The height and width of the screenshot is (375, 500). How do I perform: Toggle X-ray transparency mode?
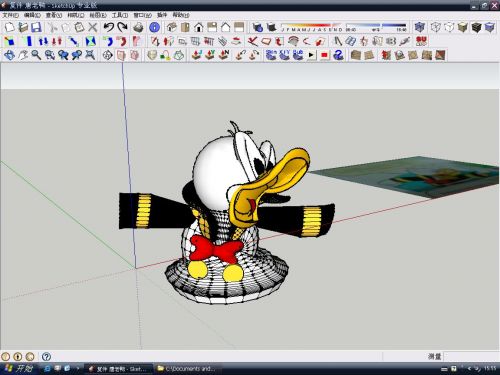coord(420,27)
